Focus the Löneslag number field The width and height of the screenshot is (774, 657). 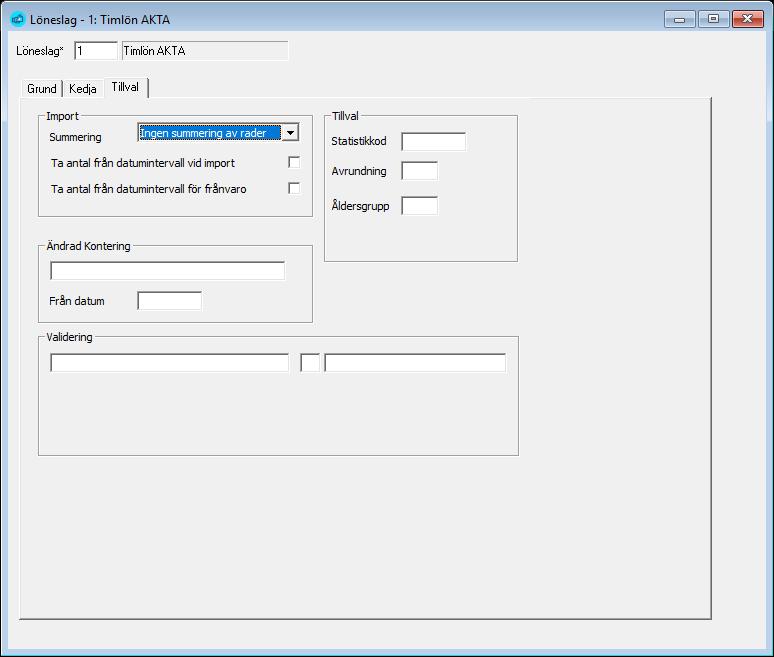click(x=96, y=51)
